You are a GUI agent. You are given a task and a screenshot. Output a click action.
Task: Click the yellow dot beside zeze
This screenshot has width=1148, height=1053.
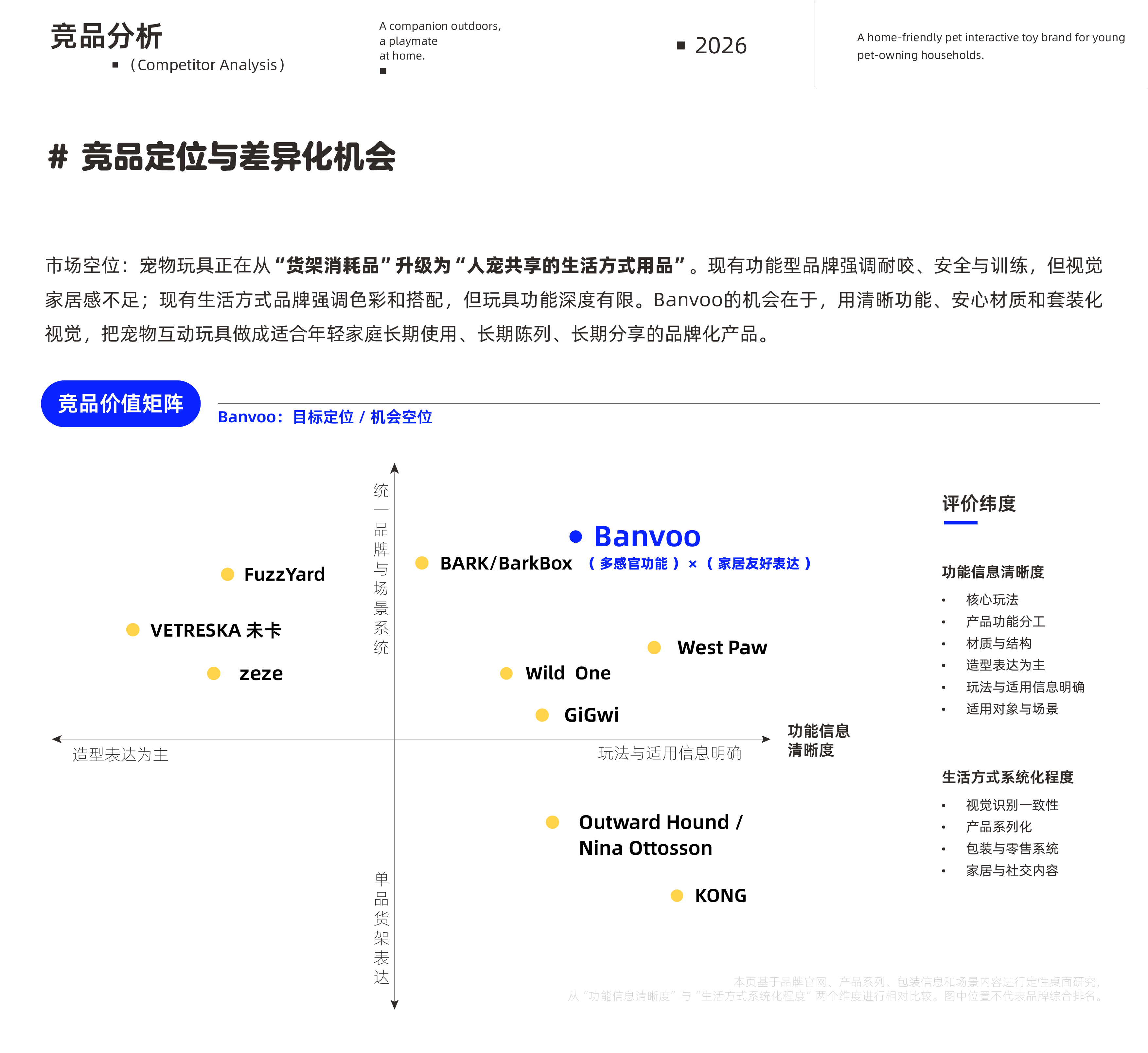[214, 674]
